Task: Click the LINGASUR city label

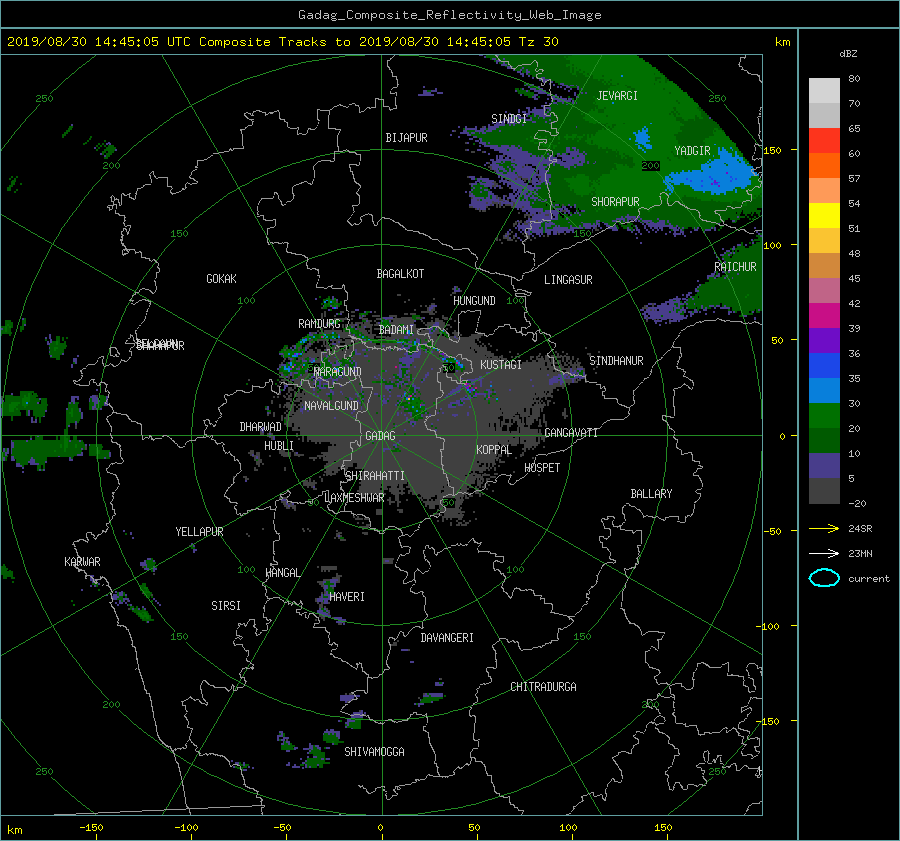Action: pyautogui.click(x=568, y=280)
